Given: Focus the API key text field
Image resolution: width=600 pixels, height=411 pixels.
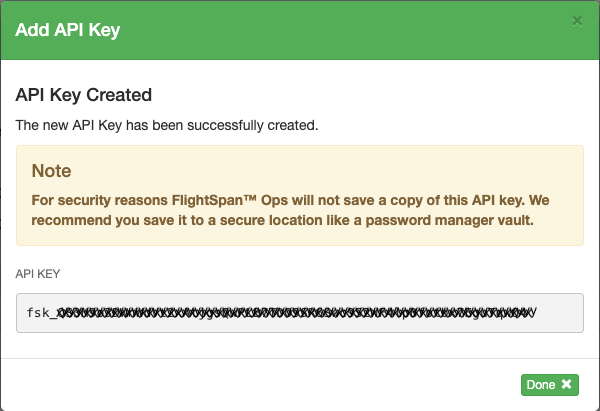Looking at the screenshot, I should point(300,313).
